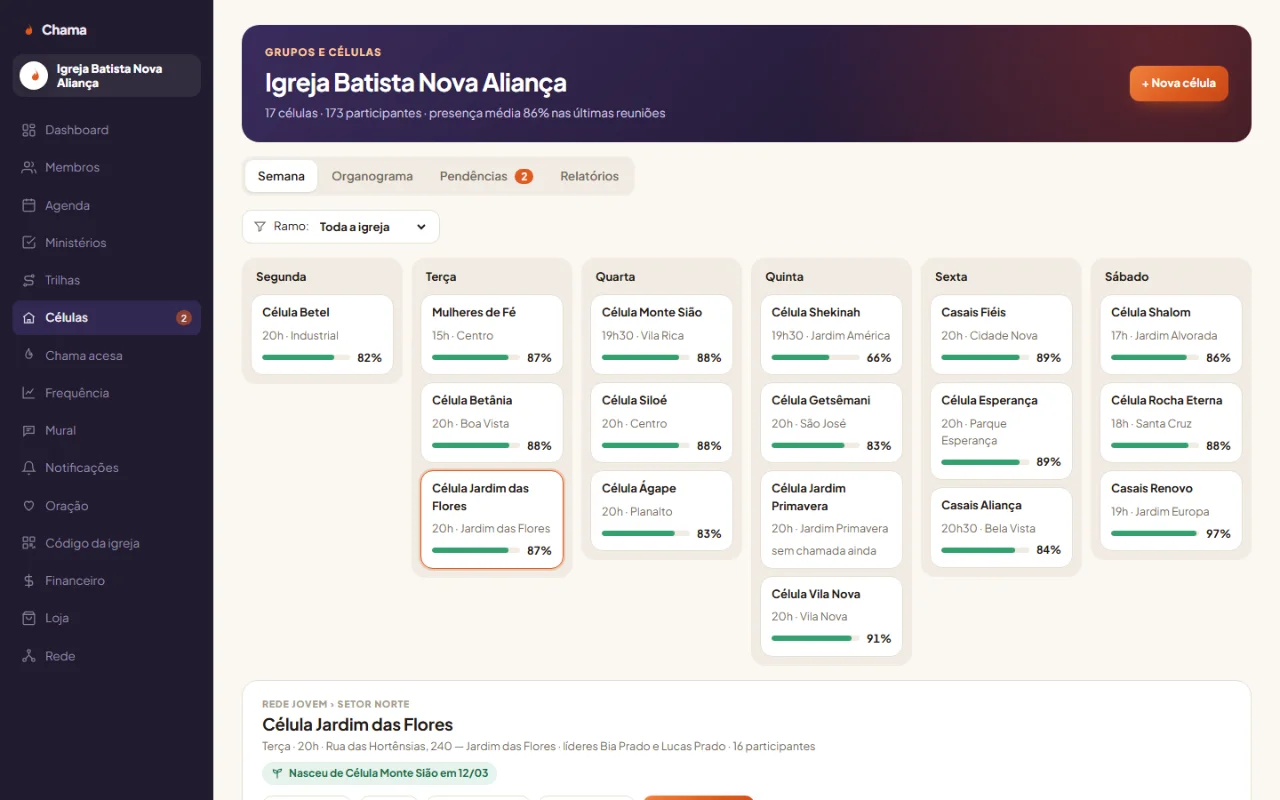Image resolution: width=1280 pixels, height=800 pixels.
Task: Click the '+ Nova célula' button
Action: 1179,83
